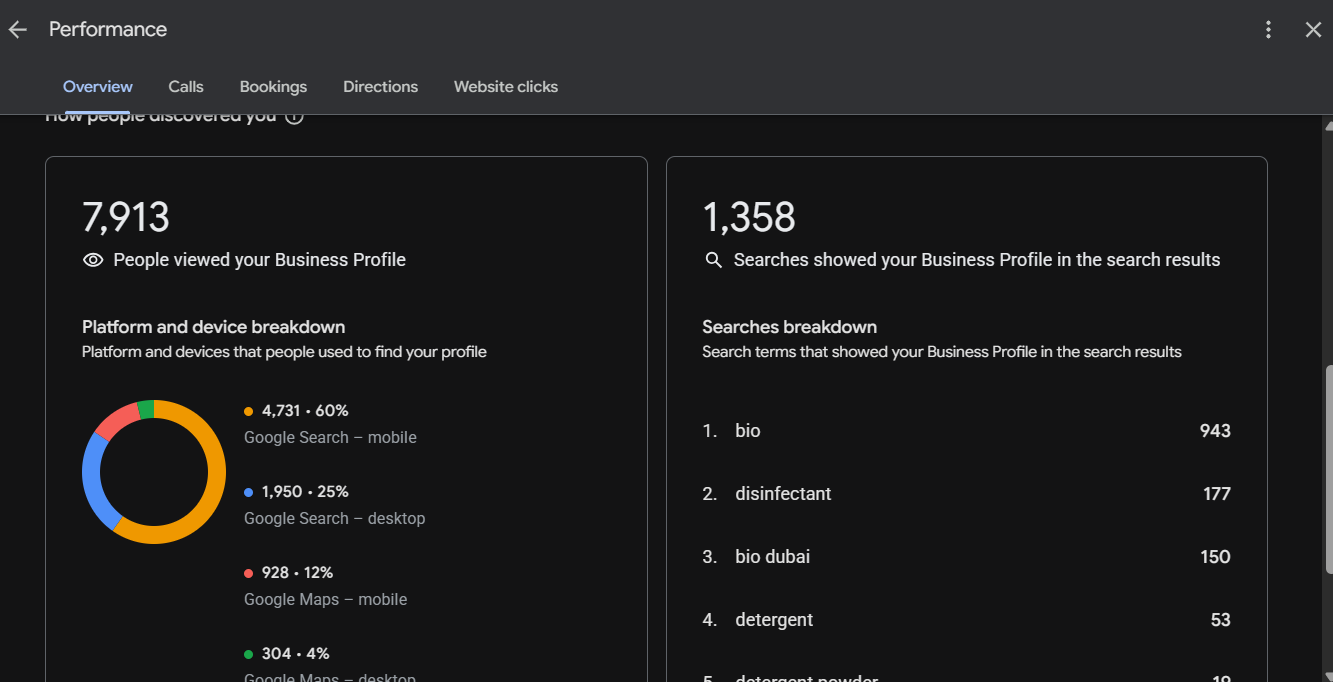Screen dimensions: 1333x682
Task: Click the "4,731 • 60%" value
Action: [x=305, y=411]
